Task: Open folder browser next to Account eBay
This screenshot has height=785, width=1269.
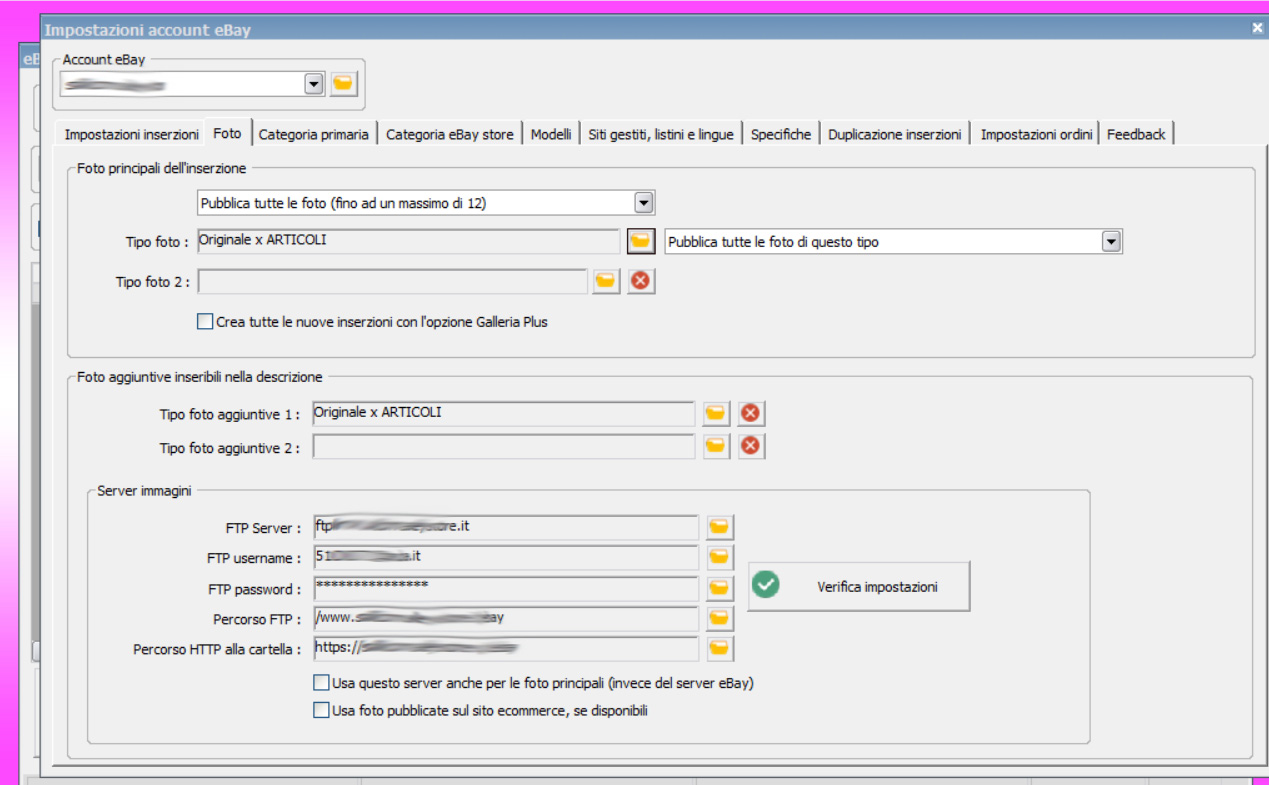Action: coord(343,84)
